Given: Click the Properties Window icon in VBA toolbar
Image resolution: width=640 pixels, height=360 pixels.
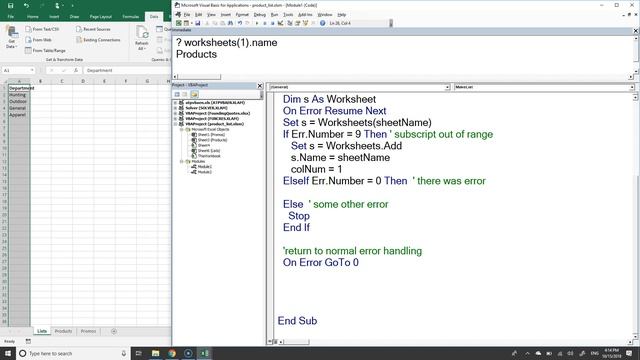Looking at the screenshot, I should [298, 23].
